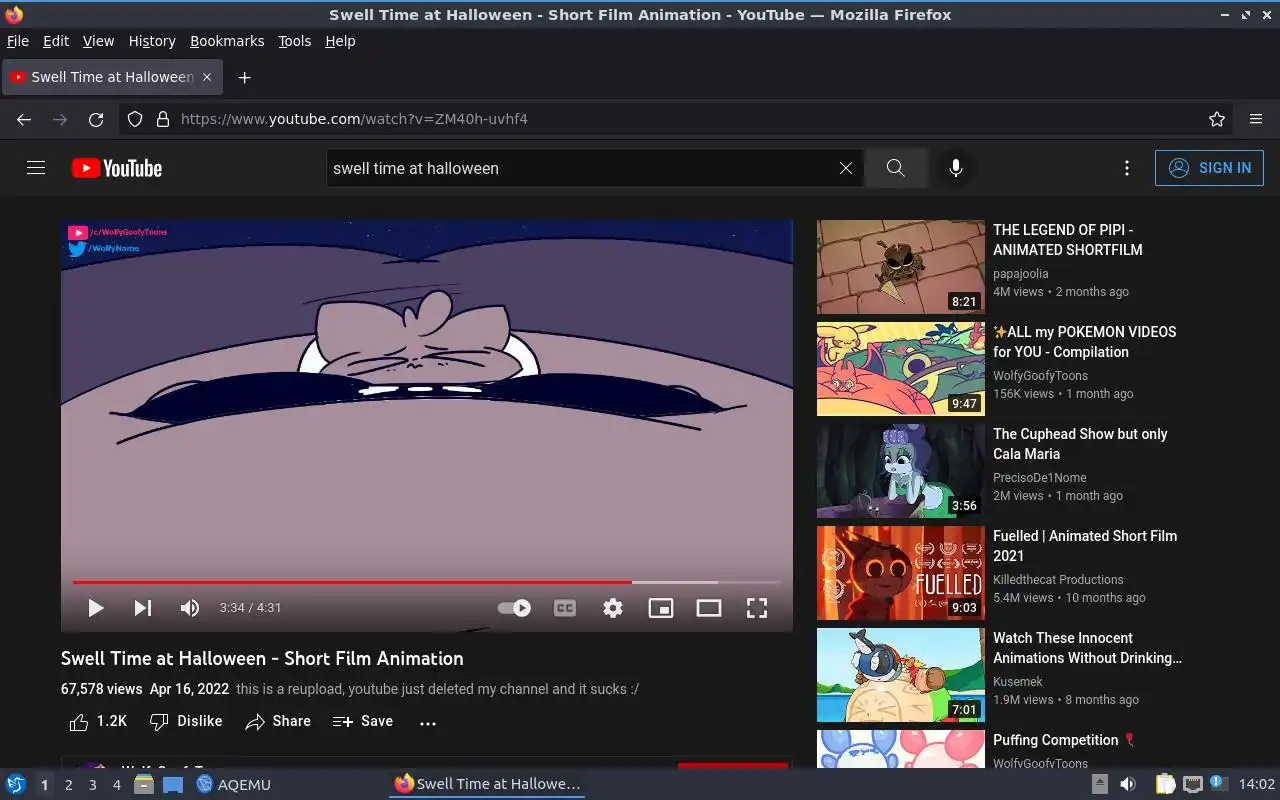Open Puffing Competition video title
Viewport: 1280px width, 800px height.
coord(1064,740)
